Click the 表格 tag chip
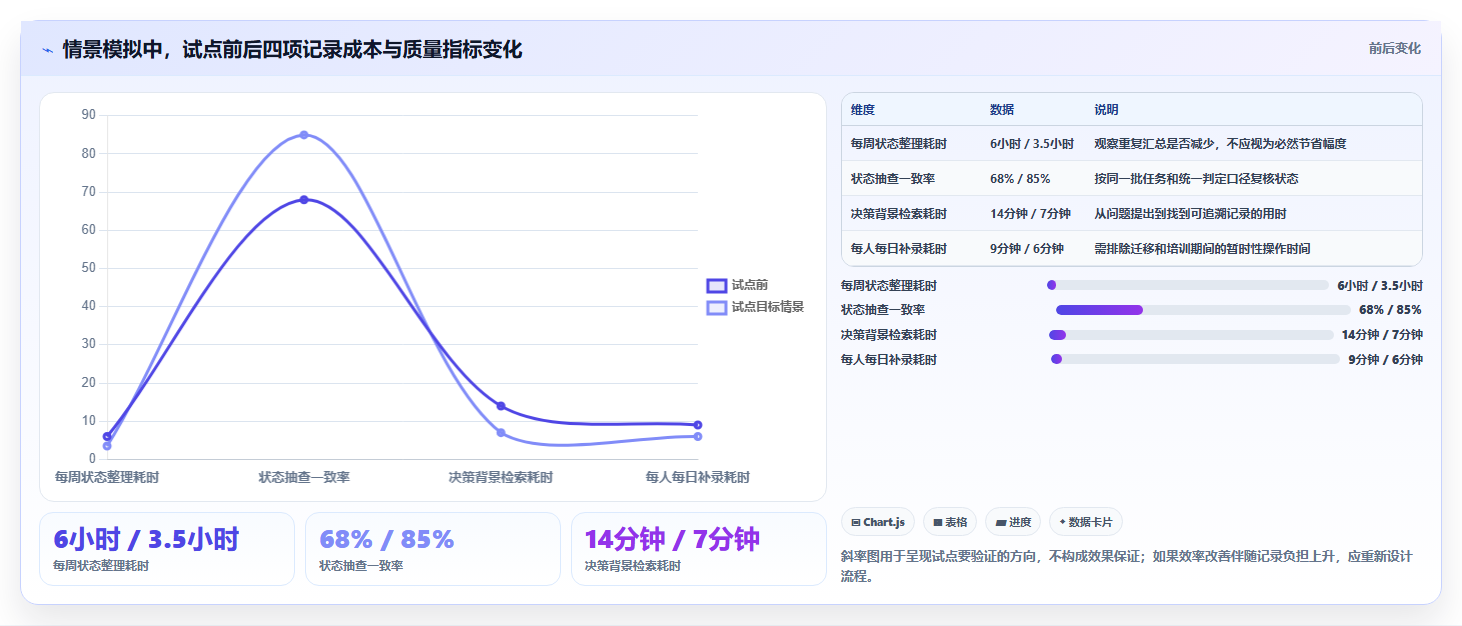1462x626 pixels. pos(950,522)
